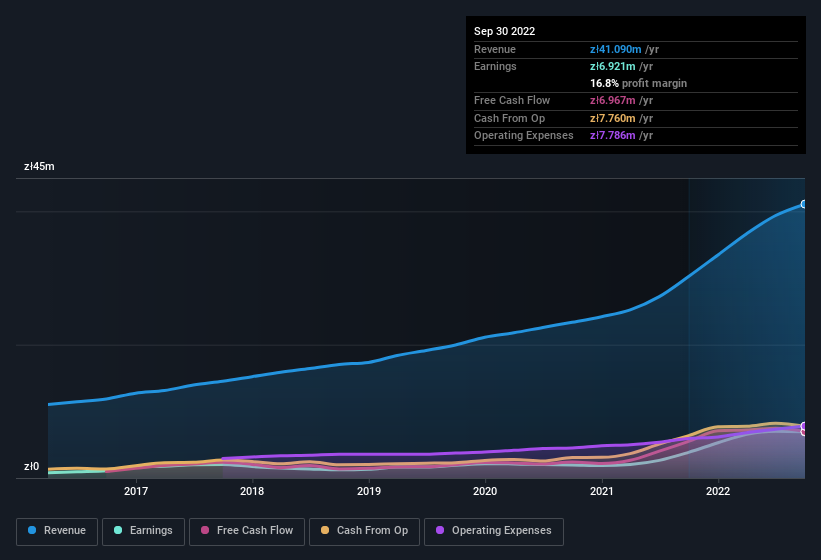Click the 2020 x-axis label
Viewport: 821px width, 560px height.
point(485,491)
